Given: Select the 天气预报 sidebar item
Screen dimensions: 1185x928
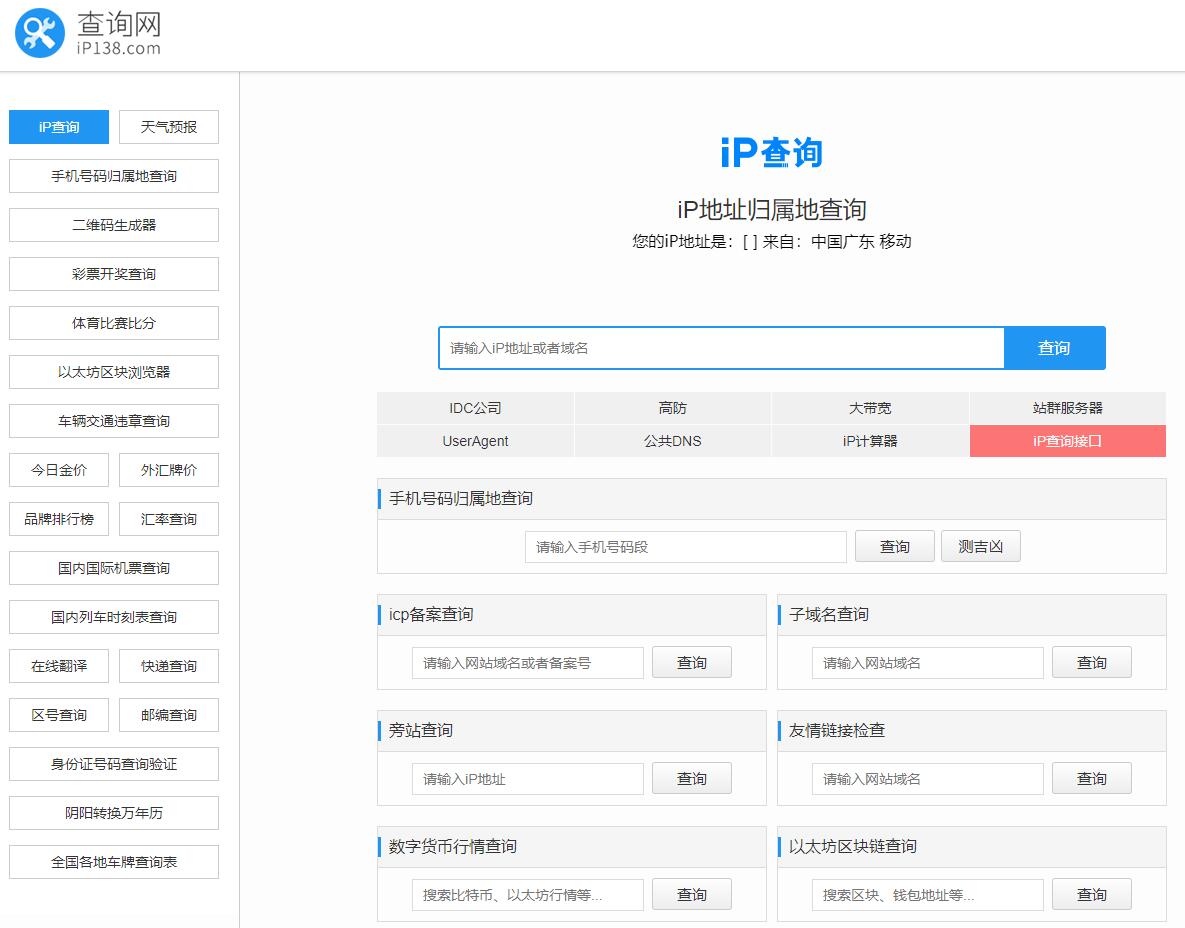Looking at the screenshot, I should (168, 127).
